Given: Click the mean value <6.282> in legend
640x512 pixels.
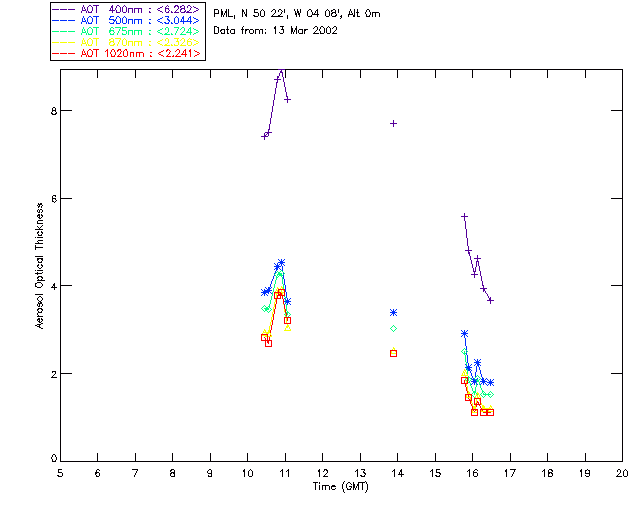Looking at the screenshot, I should coord(178,9).
